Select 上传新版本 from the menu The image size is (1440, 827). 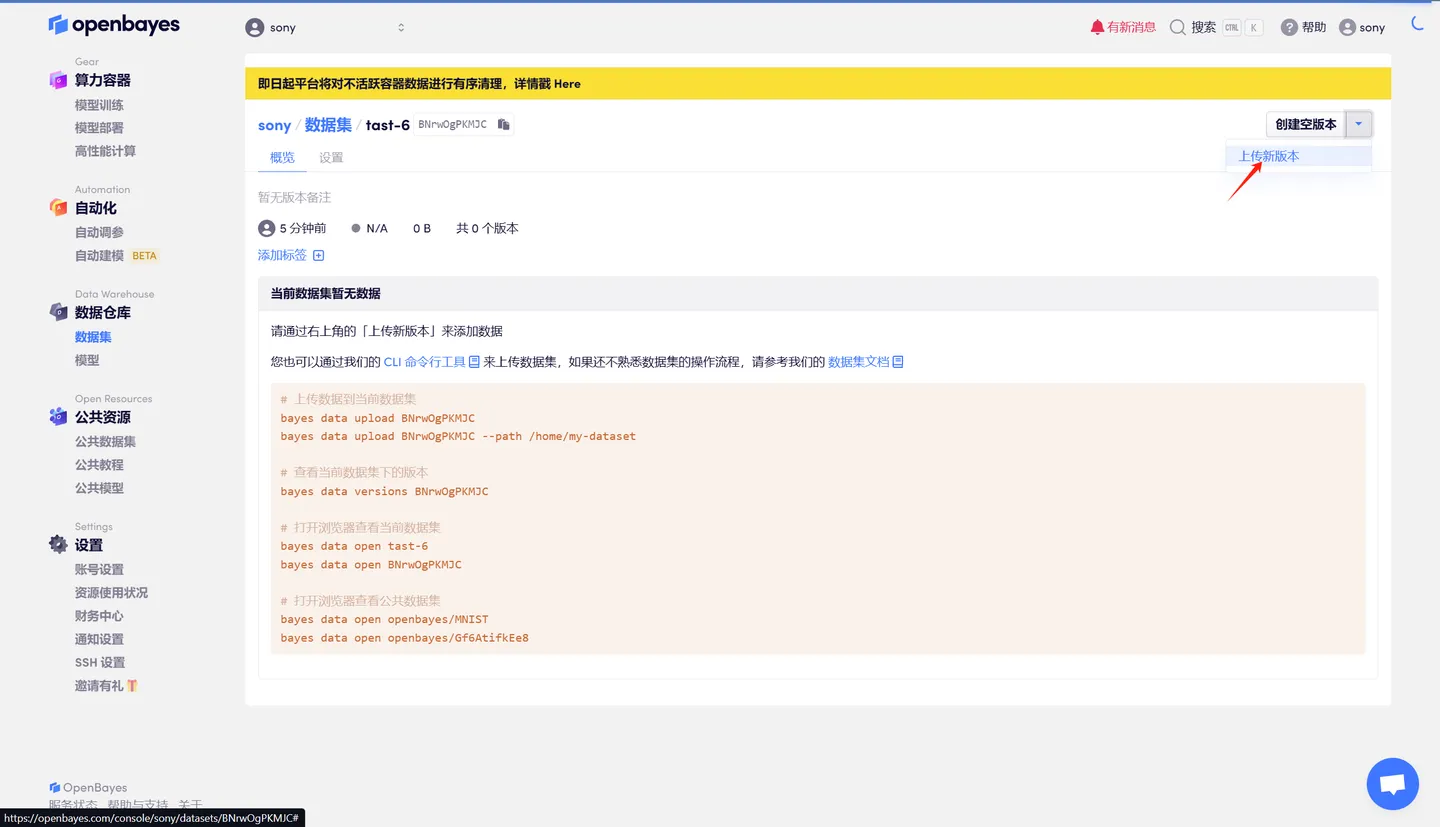1270,156
